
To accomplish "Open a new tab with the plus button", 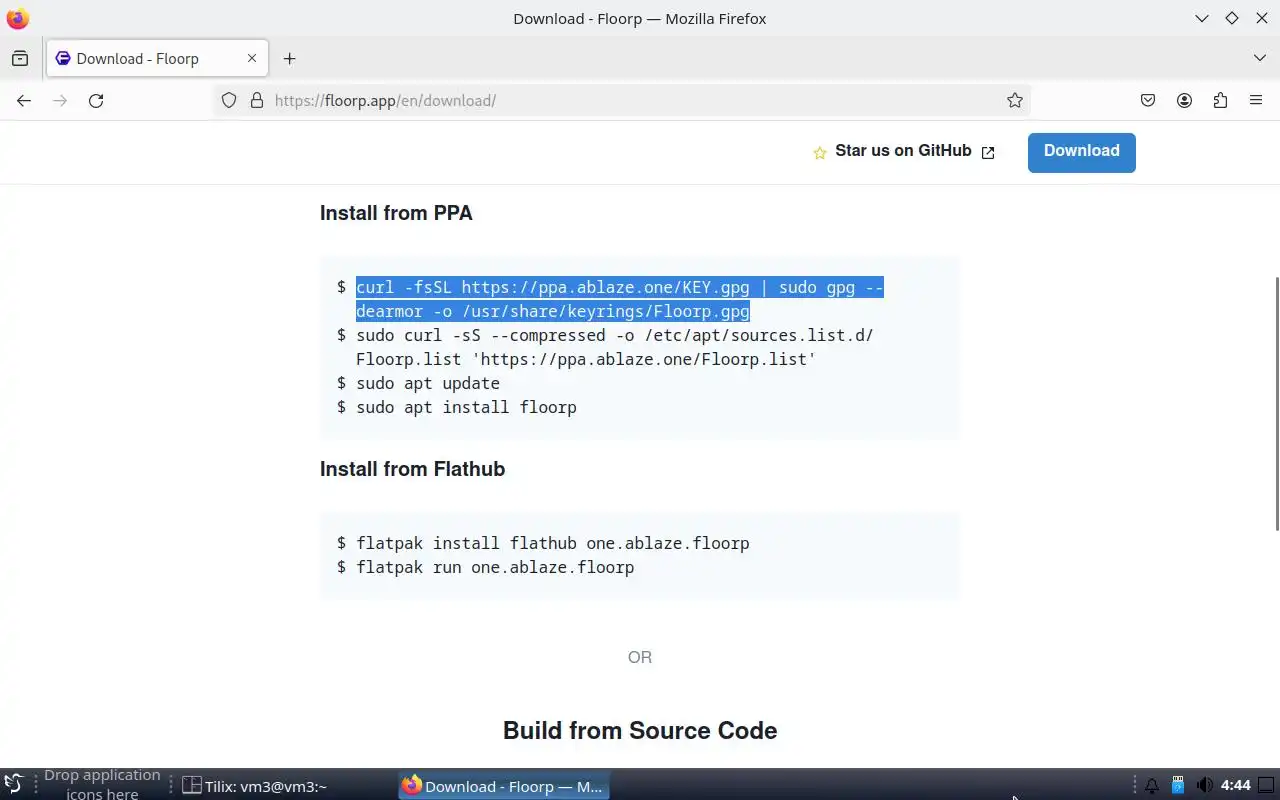I will point(289,58).
